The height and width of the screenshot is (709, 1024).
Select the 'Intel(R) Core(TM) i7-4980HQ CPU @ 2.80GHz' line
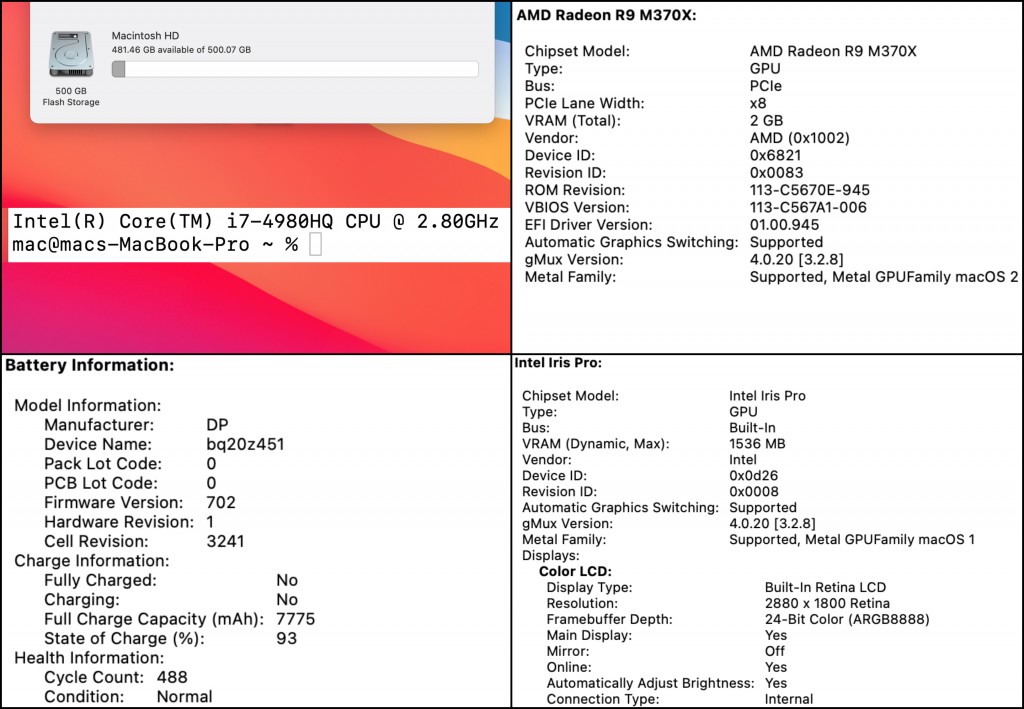[256, 221]
